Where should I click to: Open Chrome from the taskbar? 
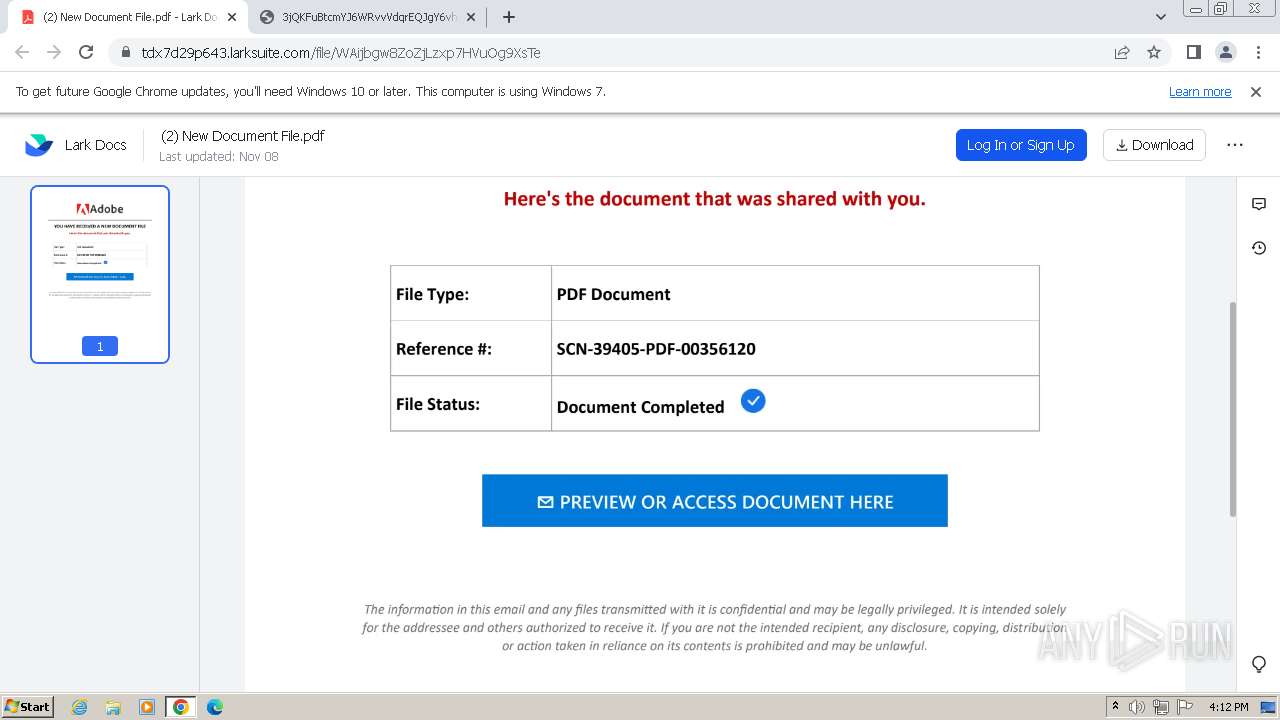pos(181,707)
